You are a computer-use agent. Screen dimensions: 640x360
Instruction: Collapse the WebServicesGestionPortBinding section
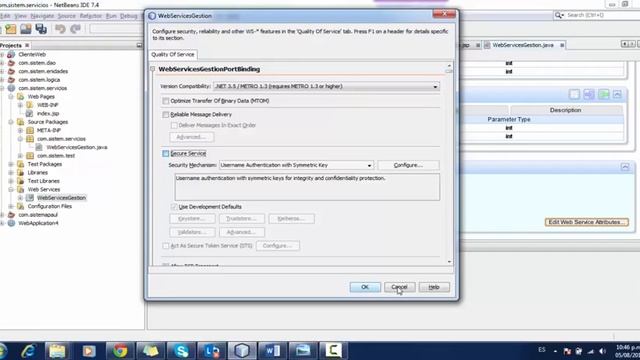(153, 69)
